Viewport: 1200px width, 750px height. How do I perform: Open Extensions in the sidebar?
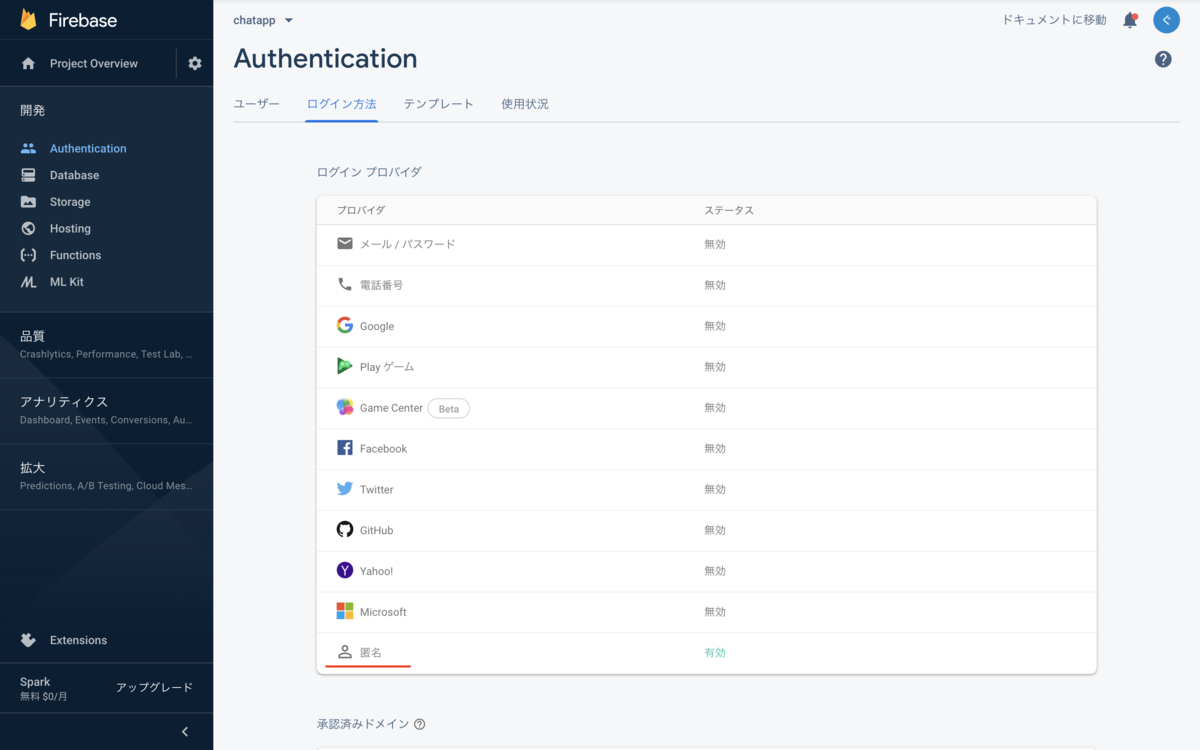click(78, 640)
